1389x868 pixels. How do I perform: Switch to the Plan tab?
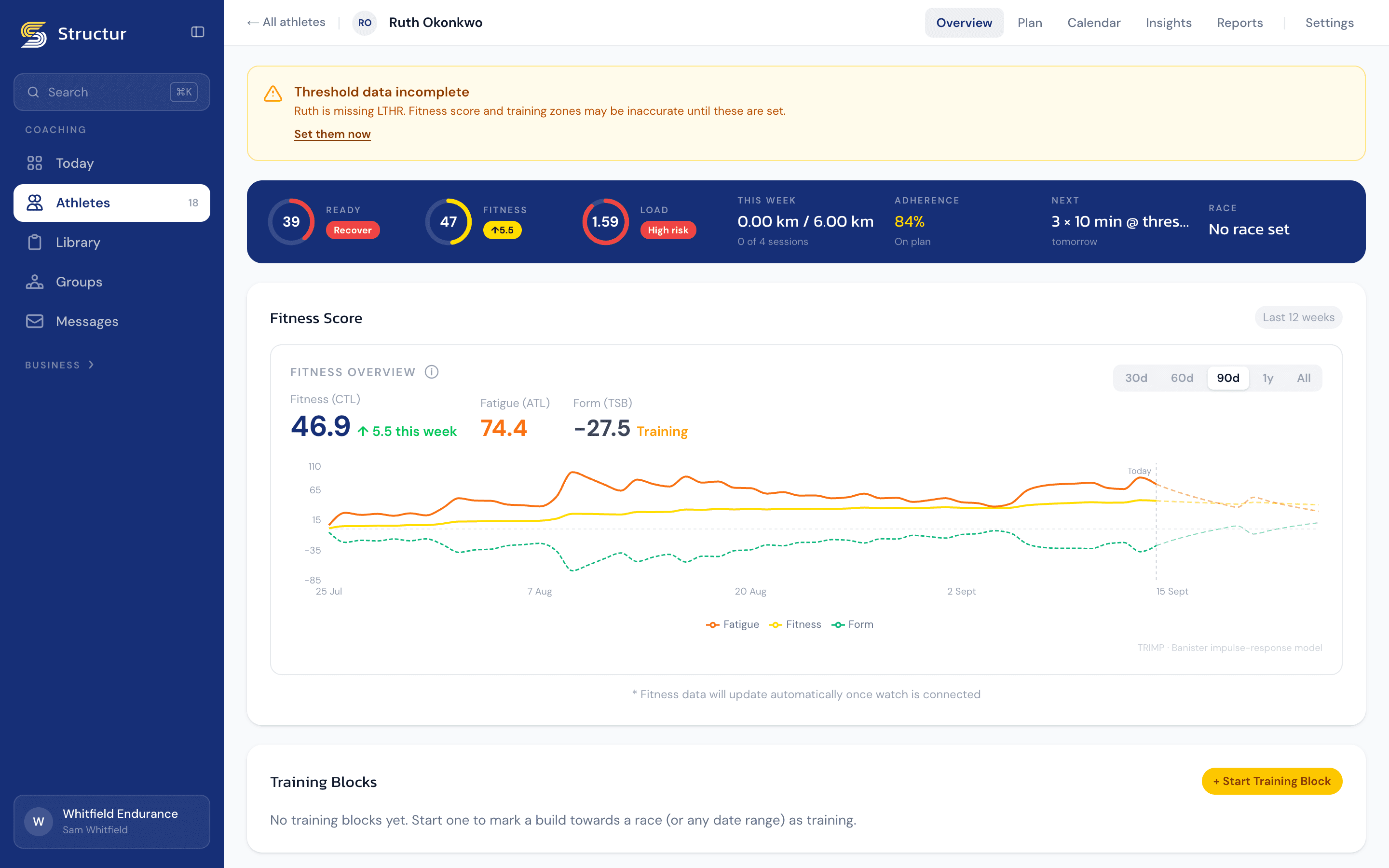[x=1030, y=23]
